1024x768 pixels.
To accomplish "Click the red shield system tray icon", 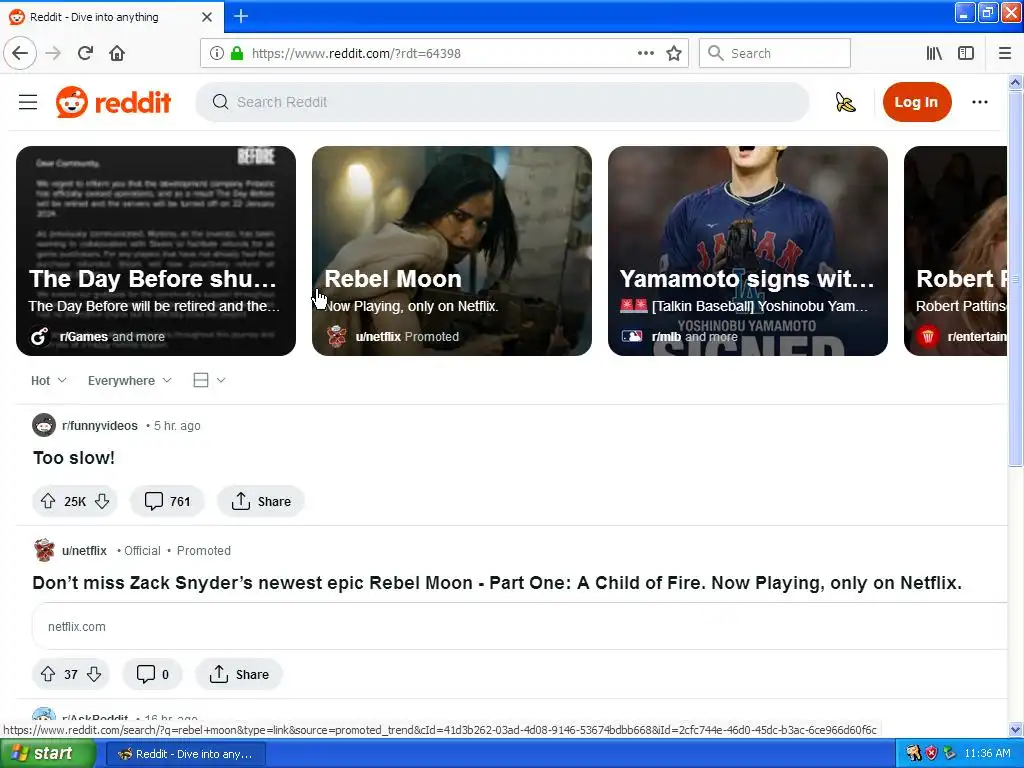I will pyautogui.click(x=932, y=754).
